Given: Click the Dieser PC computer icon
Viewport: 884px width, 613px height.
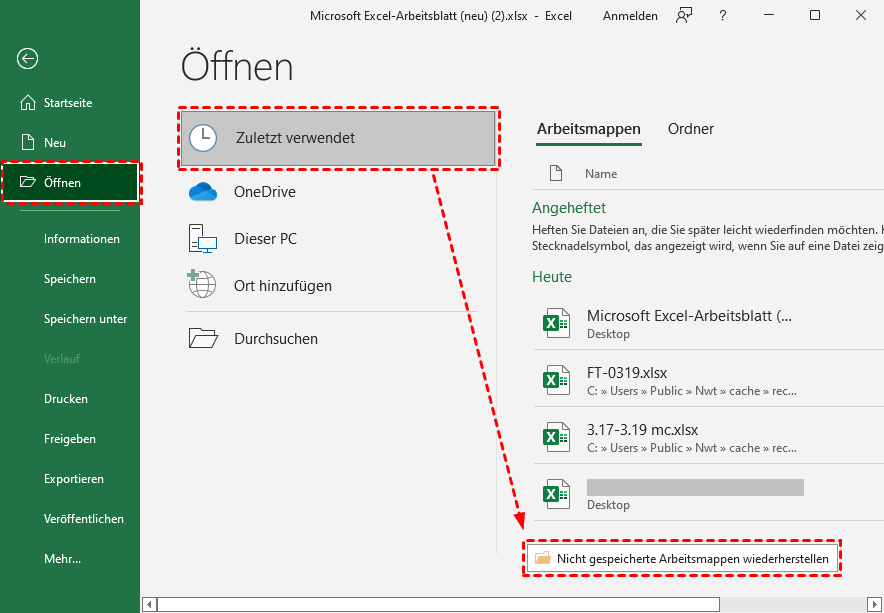Looking at the screenshot, I should [x=203, y=239].
